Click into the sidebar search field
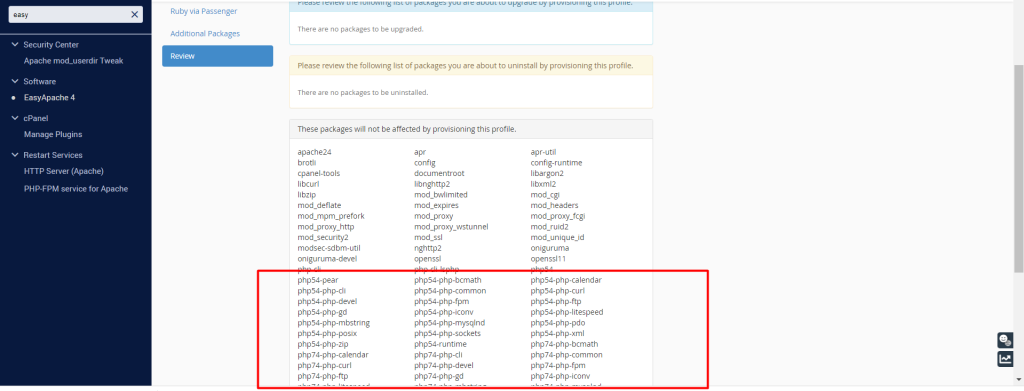Screen dimensions: 1024x391 click(x=69, y=14)
